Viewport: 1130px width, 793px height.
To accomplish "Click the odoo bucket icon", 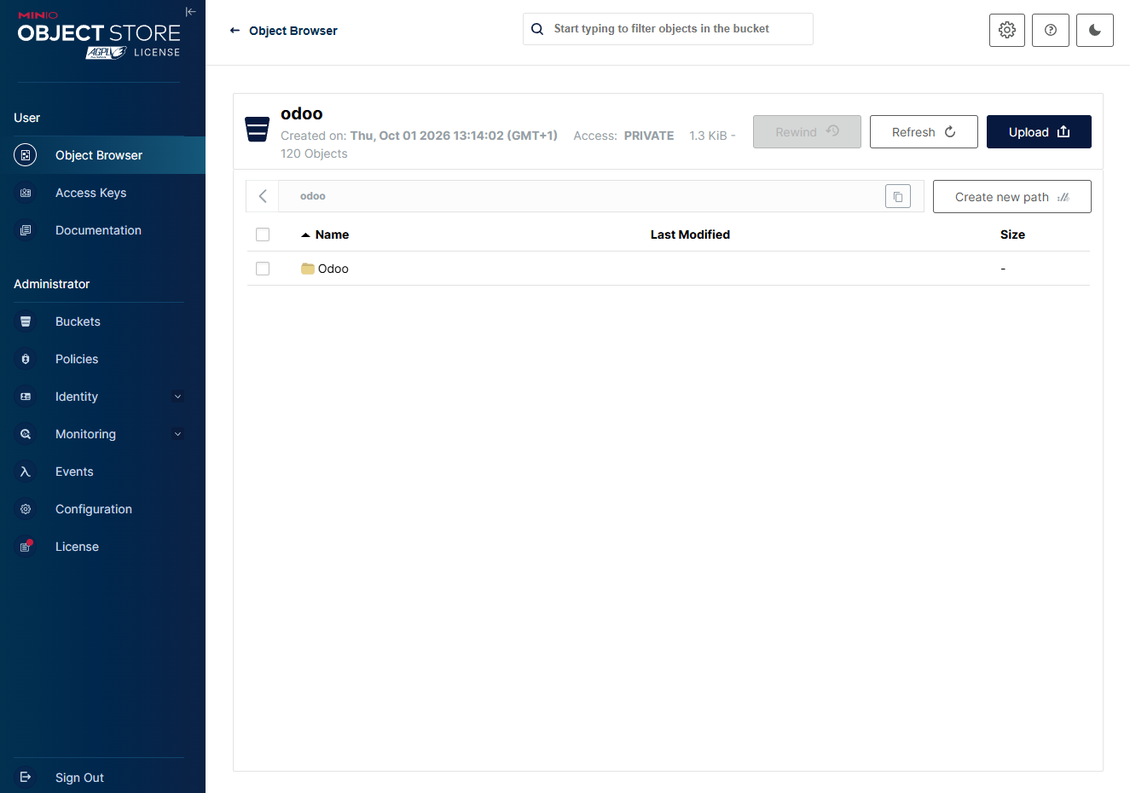I will pos(257,130).
